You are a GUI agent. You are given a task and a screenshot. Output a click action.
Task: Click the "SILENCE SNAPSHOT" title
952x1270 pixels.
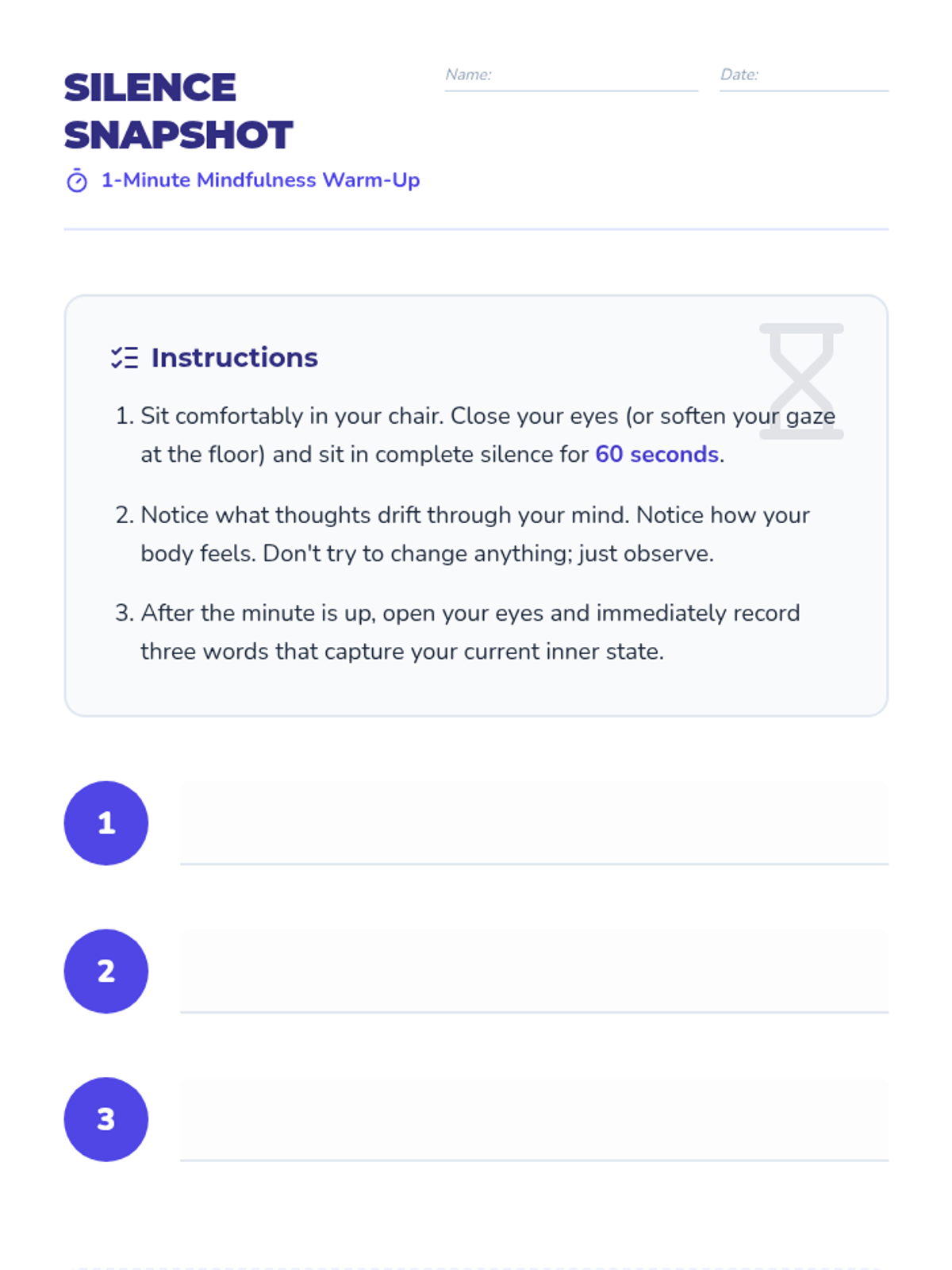178,111
